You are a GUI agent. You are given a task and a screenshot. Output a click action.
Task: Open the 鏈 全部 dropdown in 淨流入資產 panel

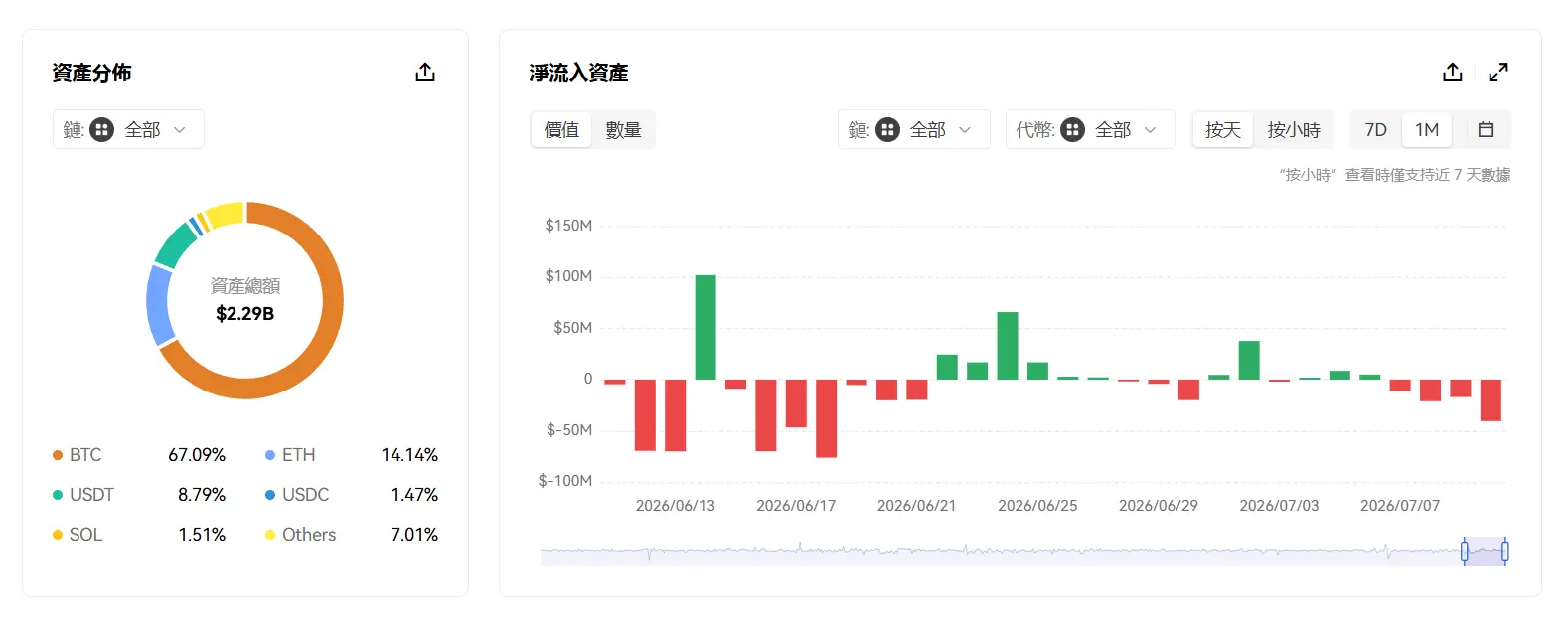point(913,130)
